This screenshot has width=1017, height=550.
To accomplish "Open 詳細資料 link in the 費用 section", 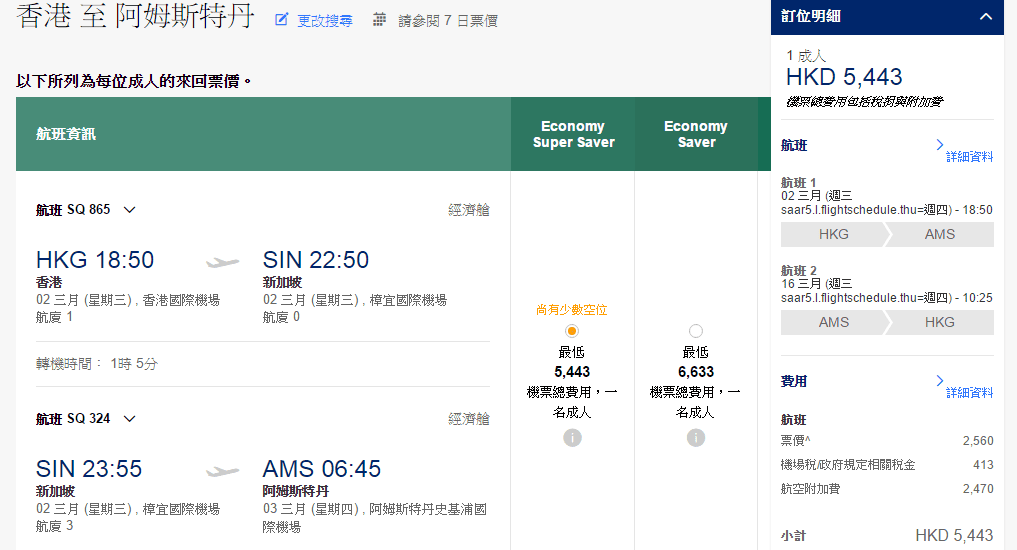I will tap(969, 393).
